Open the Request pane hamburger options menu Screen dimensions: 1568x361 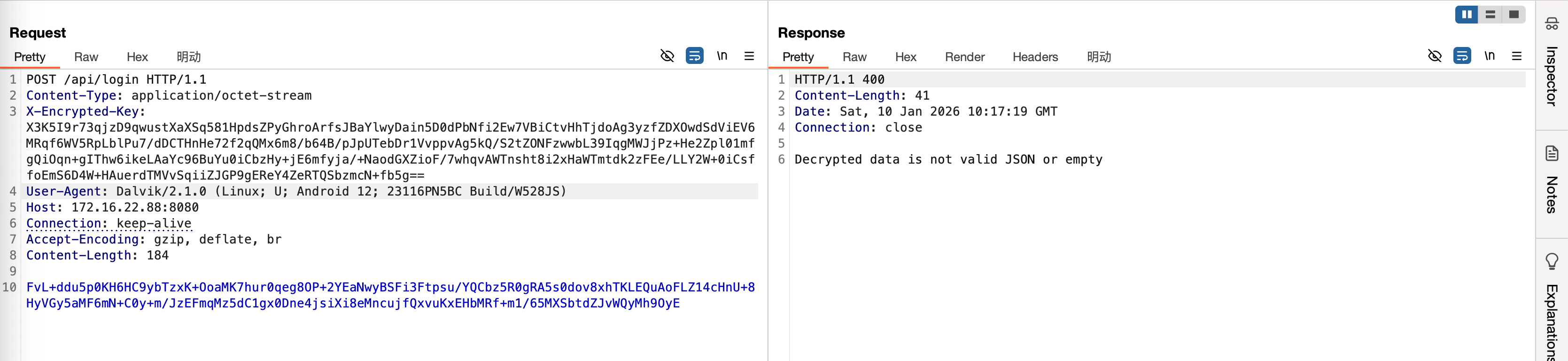[x=749, y=56]
